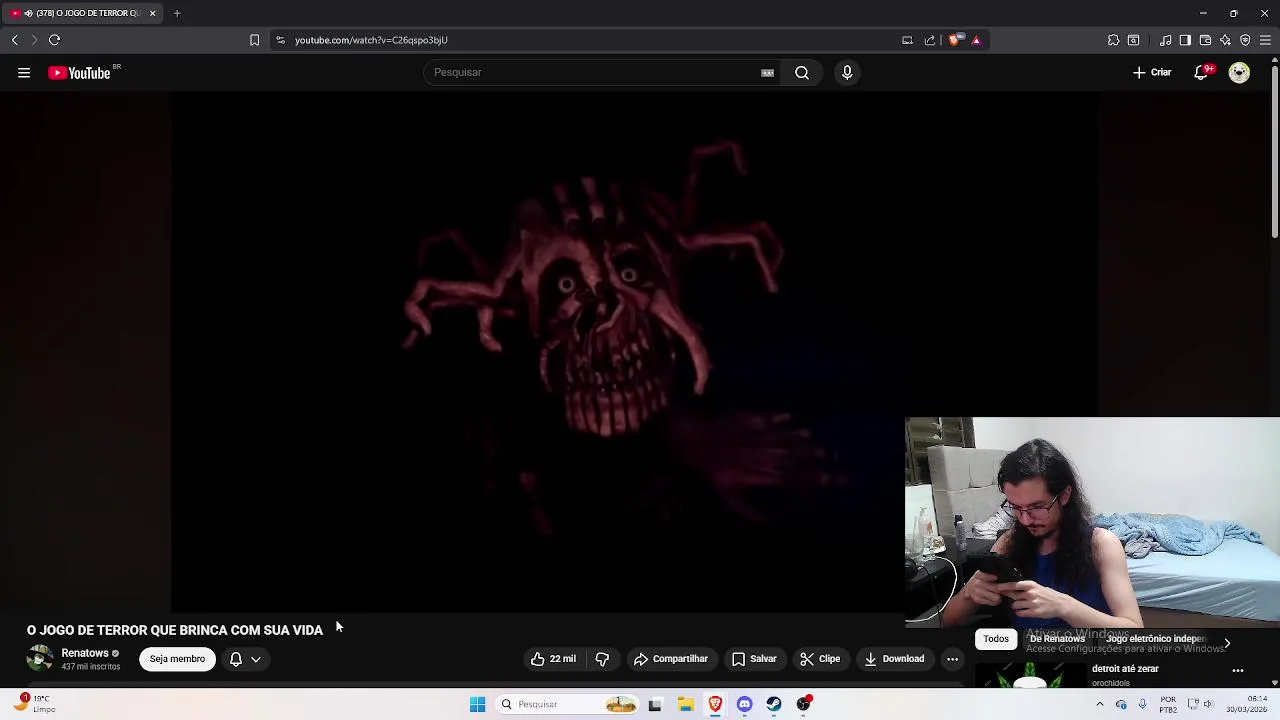Open the detroit até zerar recommended video
The width and height of the screenshot is (1280, 720).
click(1125, 669)
